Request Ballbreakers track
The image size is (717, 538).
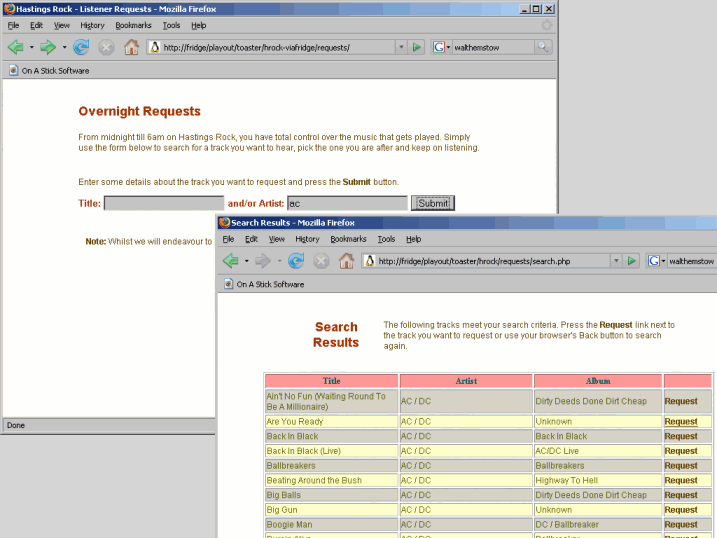[x=681, y=466]
